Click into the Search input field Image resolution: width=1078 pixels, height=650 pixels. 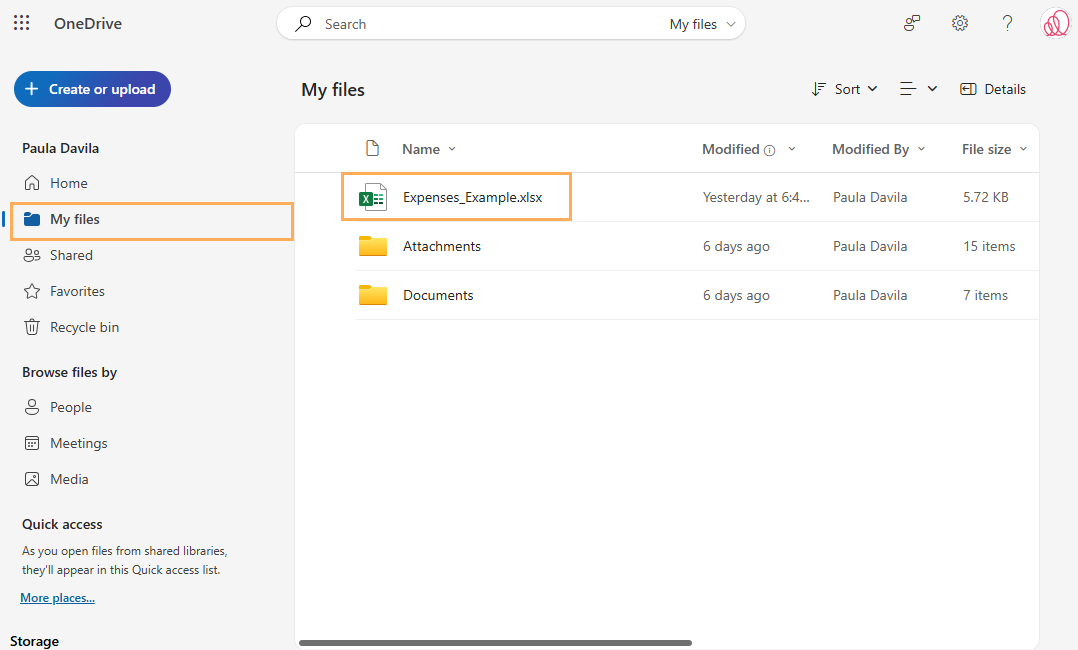(490, 24)
